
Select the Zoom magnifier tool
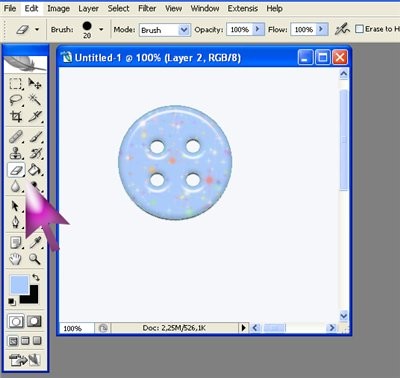tap(34, 259)
